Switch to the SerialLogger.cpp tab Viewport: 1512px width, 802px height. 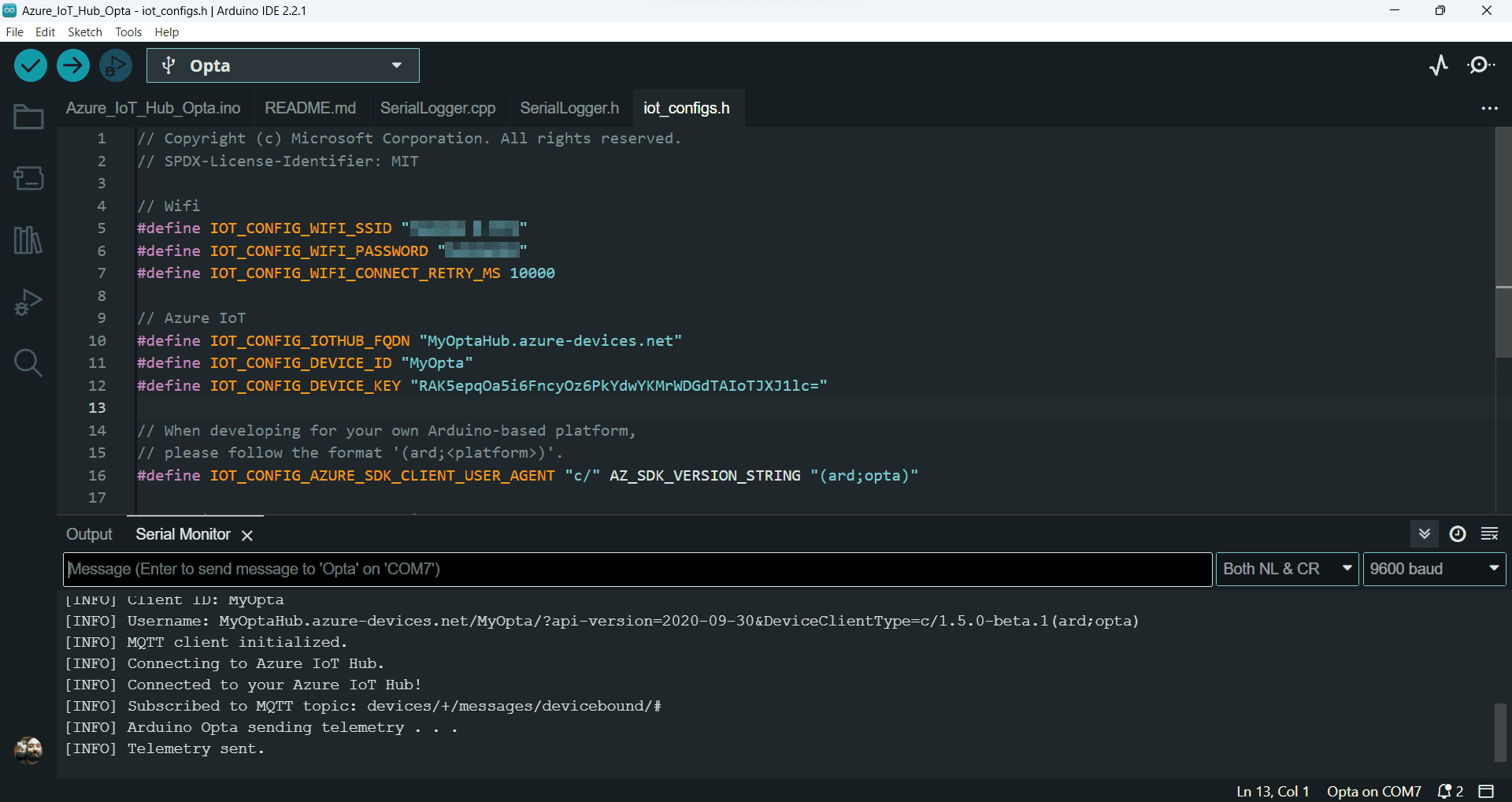[x=438, y=108]
